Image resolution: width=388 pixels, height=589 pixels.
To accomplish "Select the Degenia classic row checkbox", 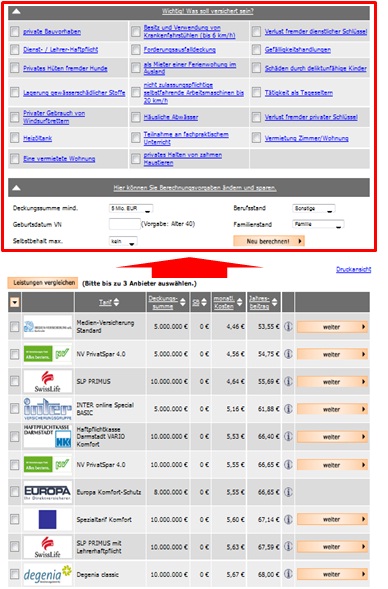I will pyautogui.click(x=15, y=574).
